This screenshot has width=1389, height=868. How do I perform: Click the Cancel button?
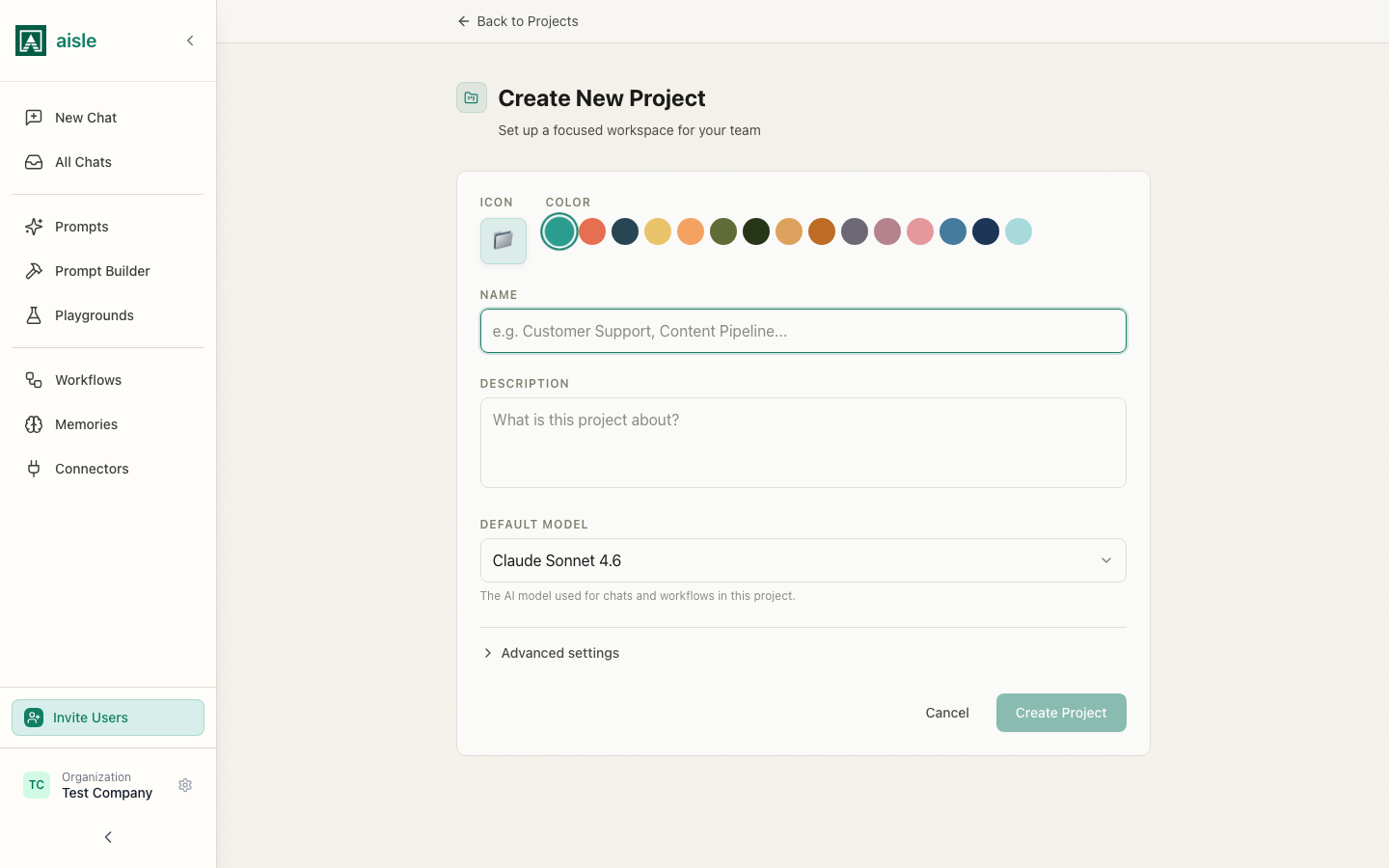[x=946, y=713]
